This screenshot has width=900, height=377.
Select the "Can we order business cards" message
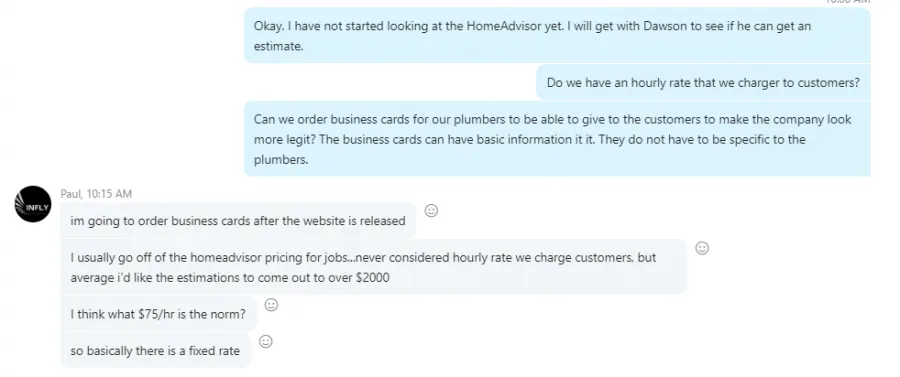click(557, 139)
